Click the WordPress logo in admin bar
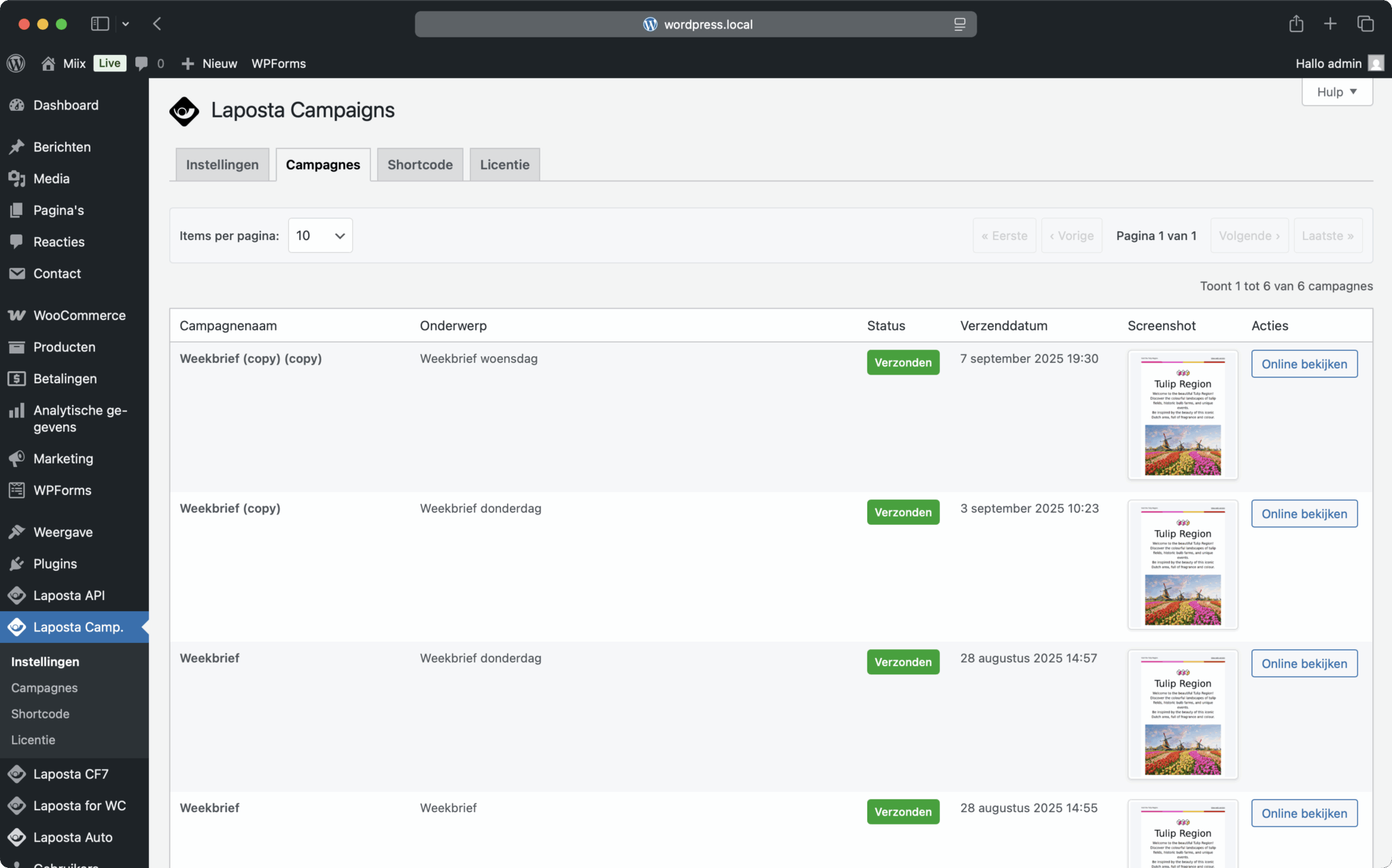Image resolution: width=1392 pixels, height=868 pixels. click(x=16, y=63)
